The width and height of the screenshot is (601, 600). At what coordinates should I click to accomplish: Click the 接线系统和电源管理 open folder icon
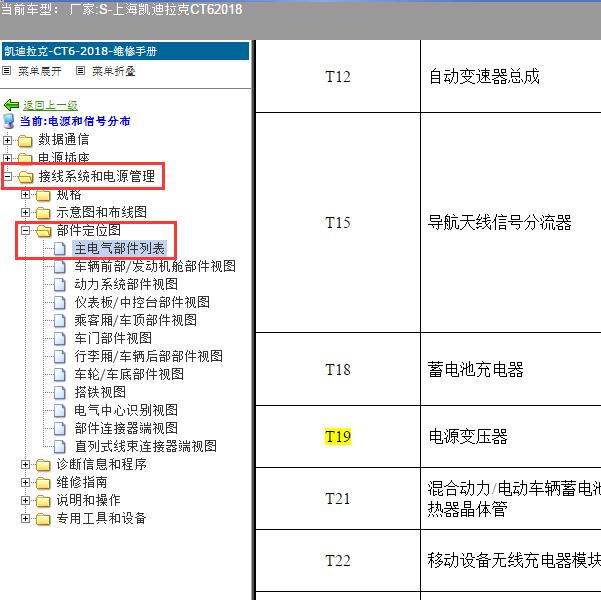(26, 177)
